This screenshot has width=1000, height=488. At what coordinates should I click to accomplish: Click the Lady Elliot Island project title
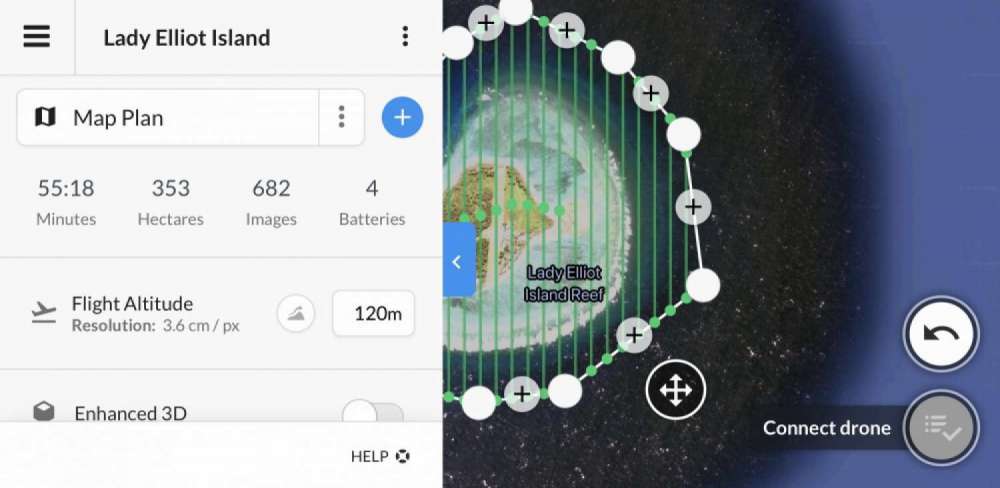coord(187,38)
